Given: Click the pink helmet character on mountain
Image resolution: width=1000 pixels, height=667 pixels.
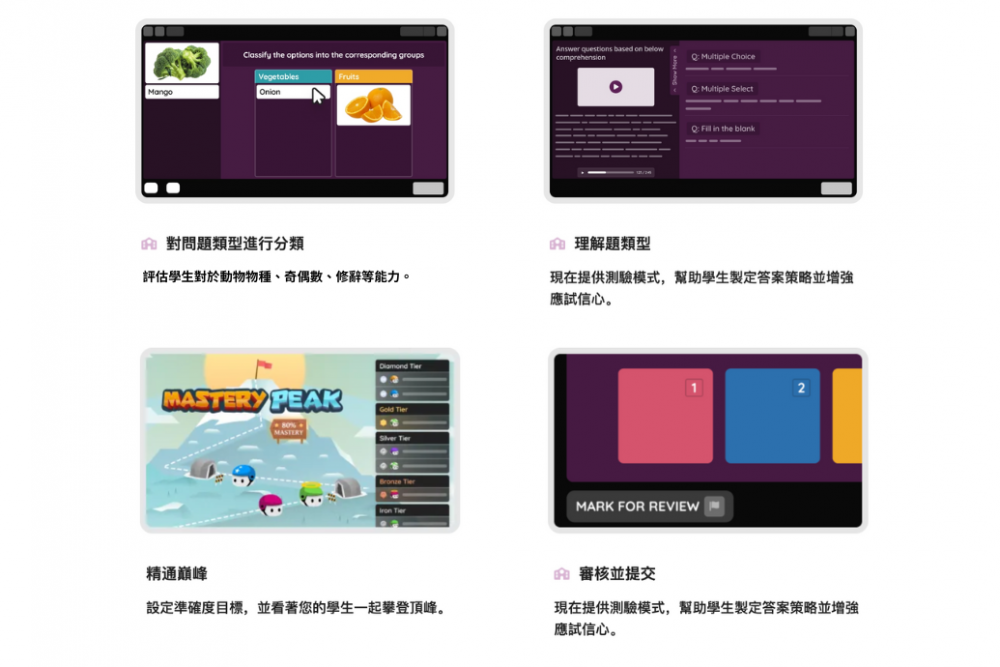Looking at the screenshot, I should tap(270, 505).
